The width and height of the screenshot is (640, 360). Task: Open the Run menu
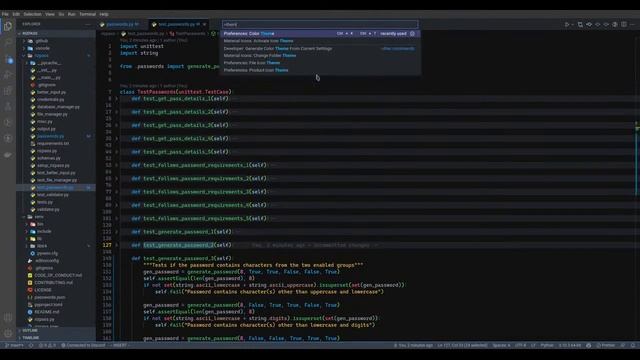coord(71,14)
